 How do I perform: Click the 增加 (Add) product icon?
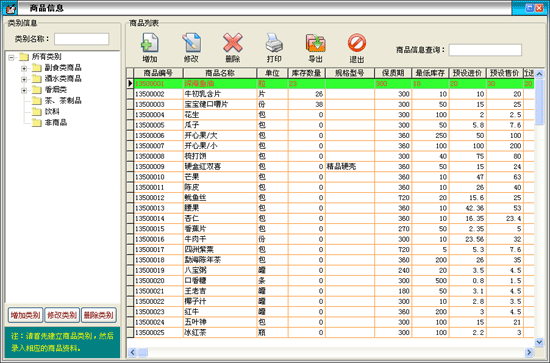150,43
